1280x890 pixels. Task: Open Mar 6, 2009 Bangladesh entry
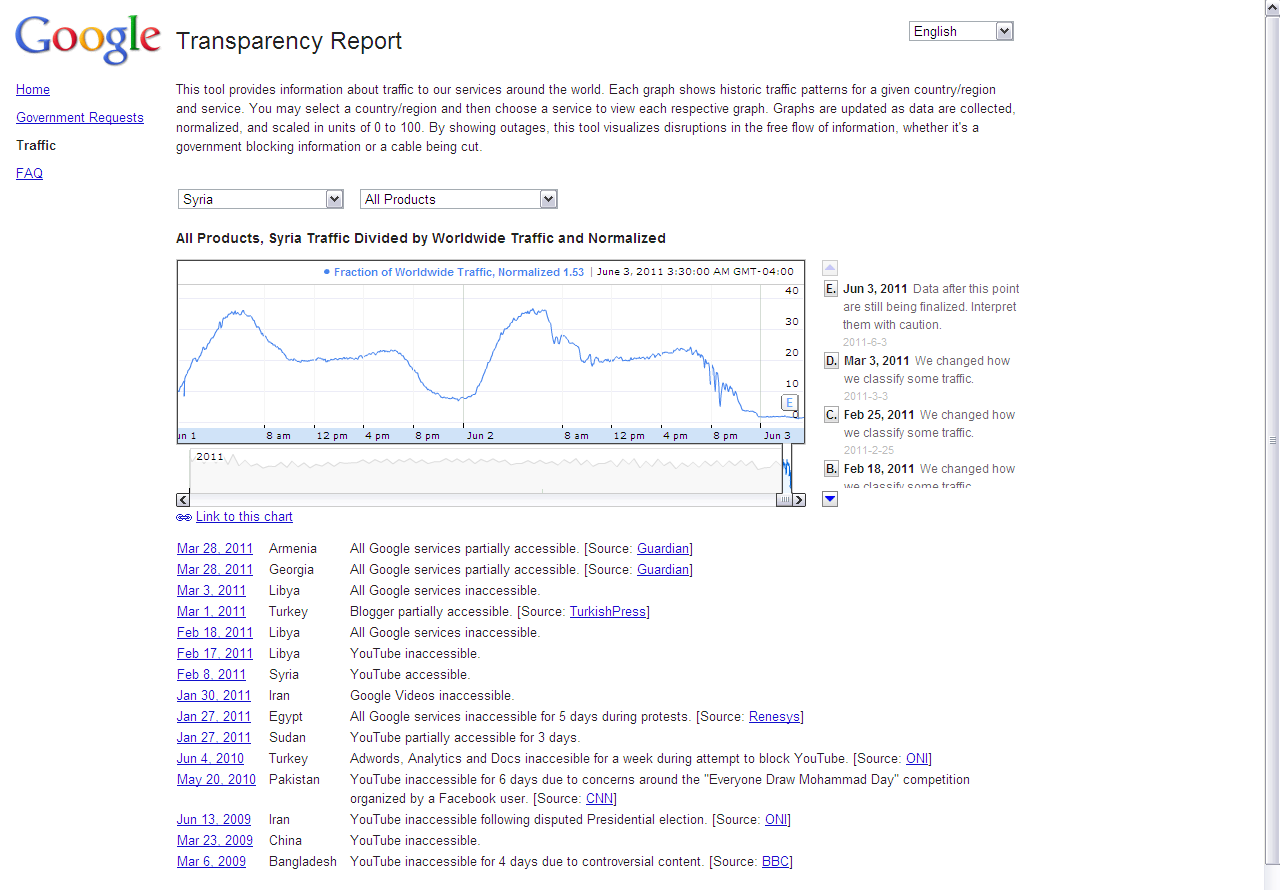click(x=211, y=861)
